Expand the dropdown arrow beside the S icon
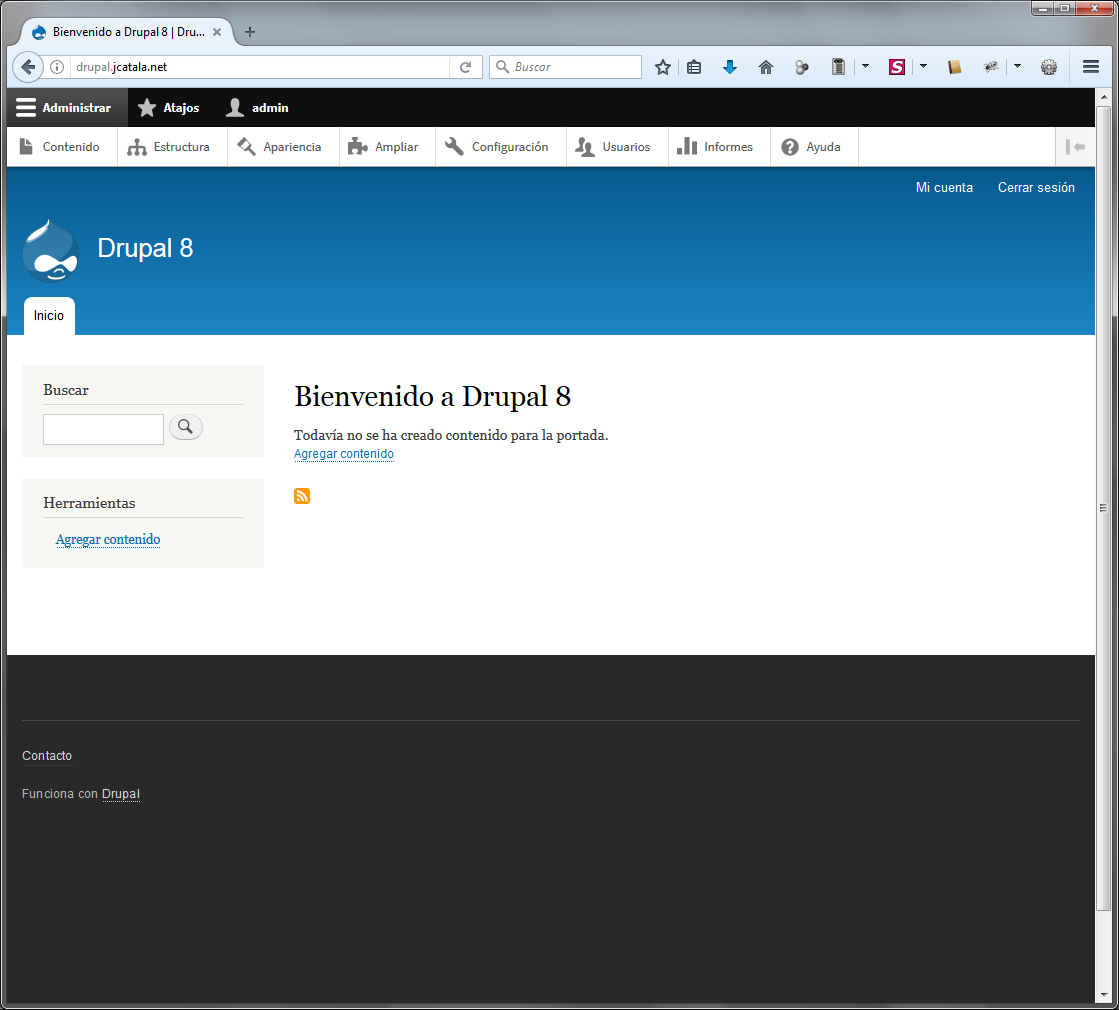This screenshot has width=1119, height=1010. 923,67
